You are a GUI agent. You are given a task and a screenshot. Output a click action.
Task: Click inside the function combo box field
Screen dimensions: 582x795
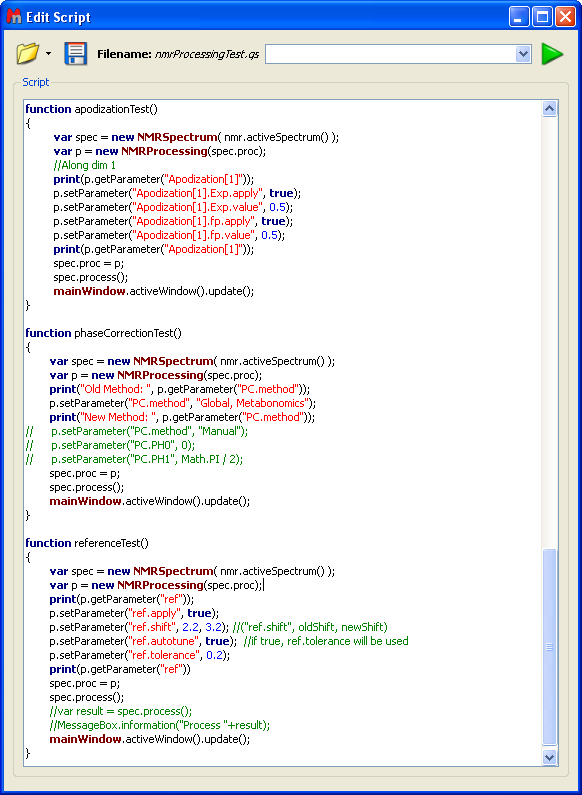point(390,54)
